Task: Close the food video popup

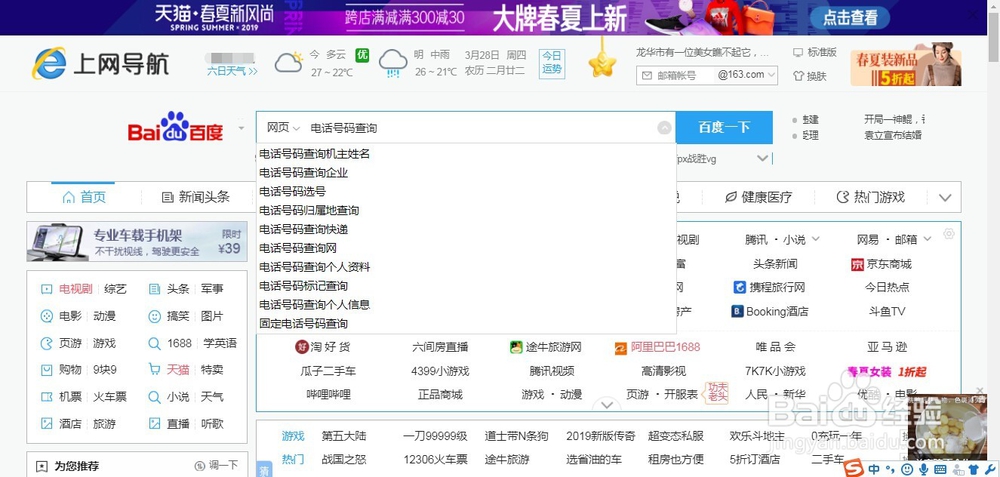Action: [980, 390]
